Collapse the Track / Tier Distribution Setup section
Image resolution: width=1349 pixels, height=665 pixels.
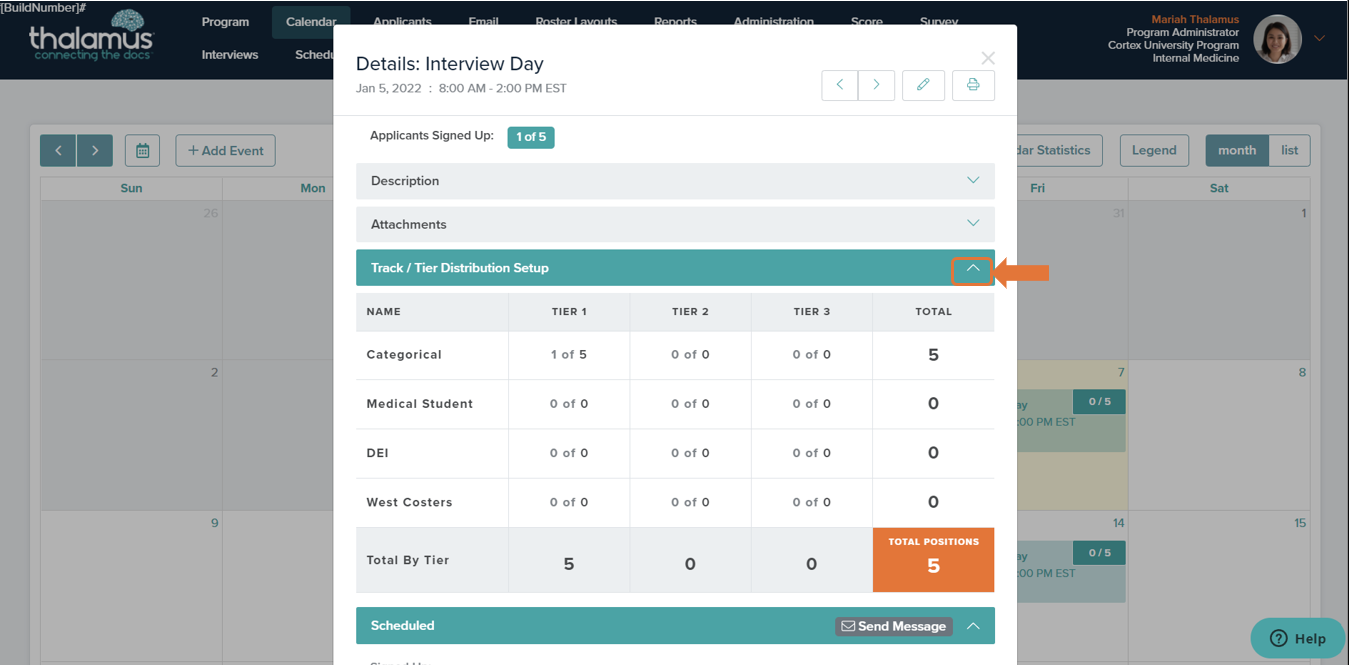[x=973, y=268]
